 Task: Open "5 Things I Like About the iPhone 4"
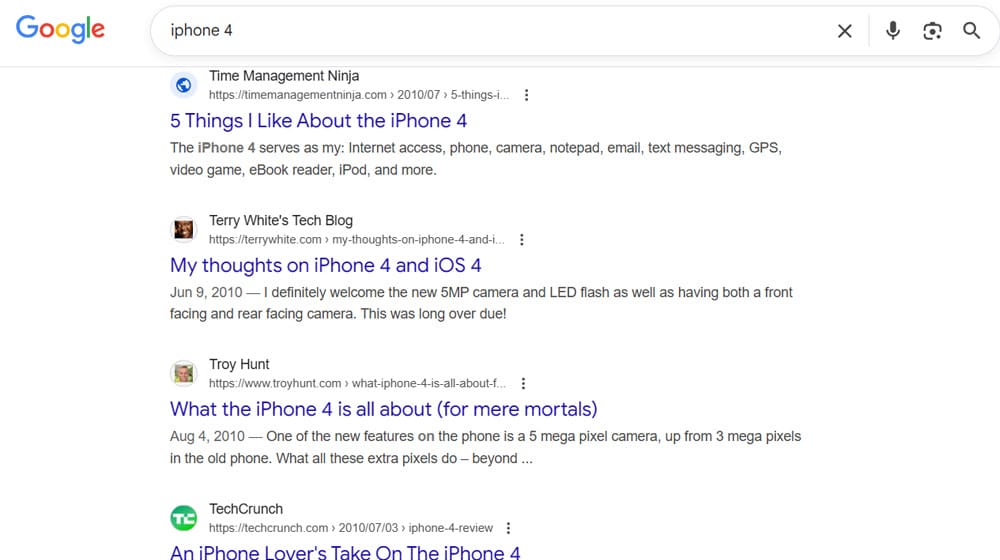318,121
